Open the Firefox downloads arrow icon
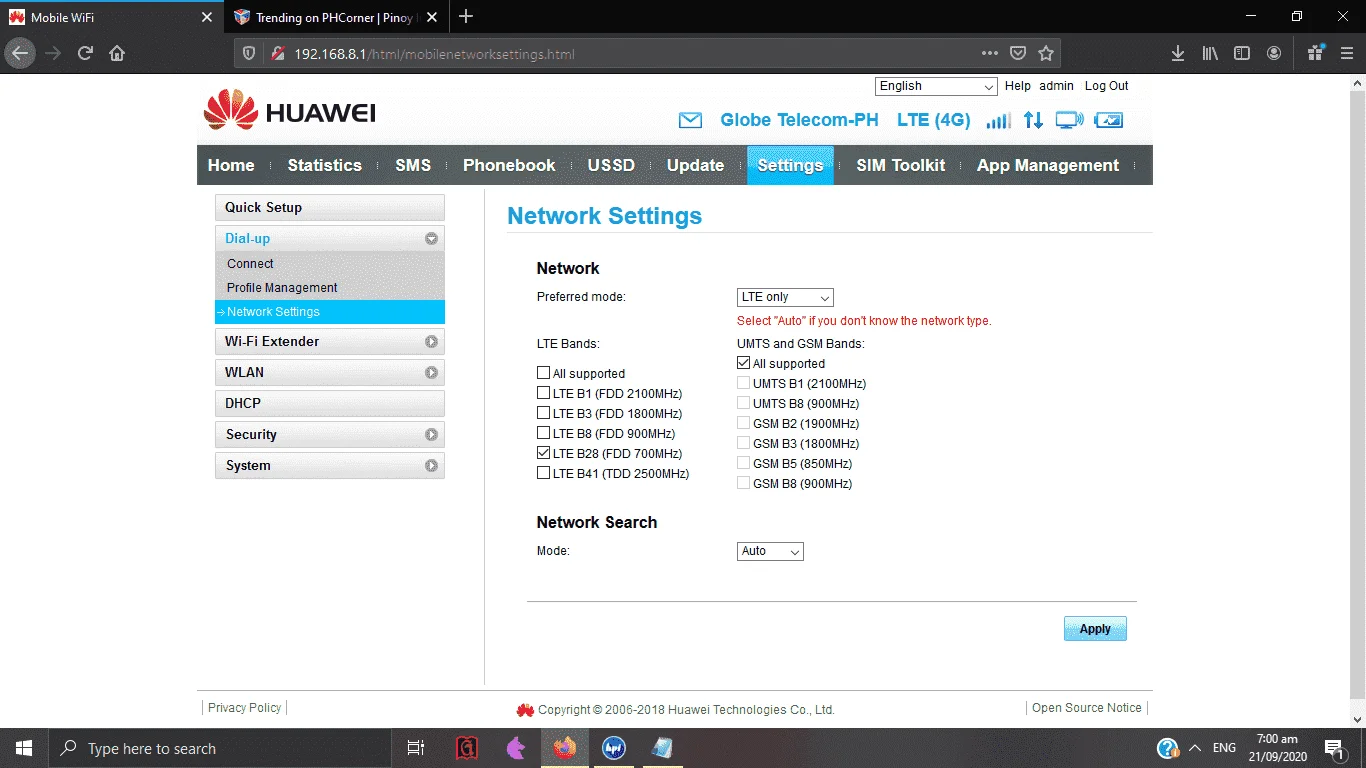This screenshot has width=1366, height=768. [x=1178, y=53]
